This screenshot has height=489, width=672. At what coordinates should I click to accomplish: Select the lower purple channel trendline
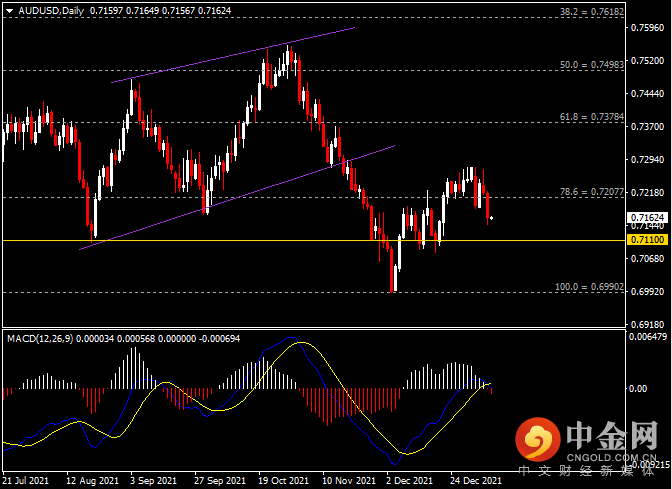(237, 198)
